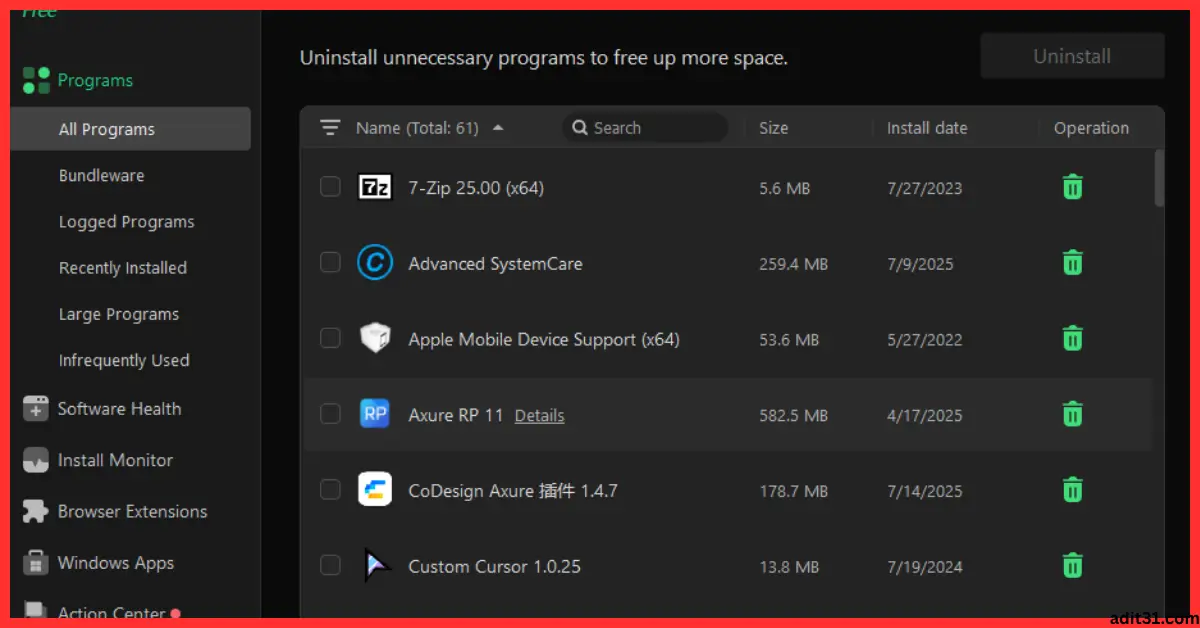Click the 582.5 MB size value

click(793, 415)
